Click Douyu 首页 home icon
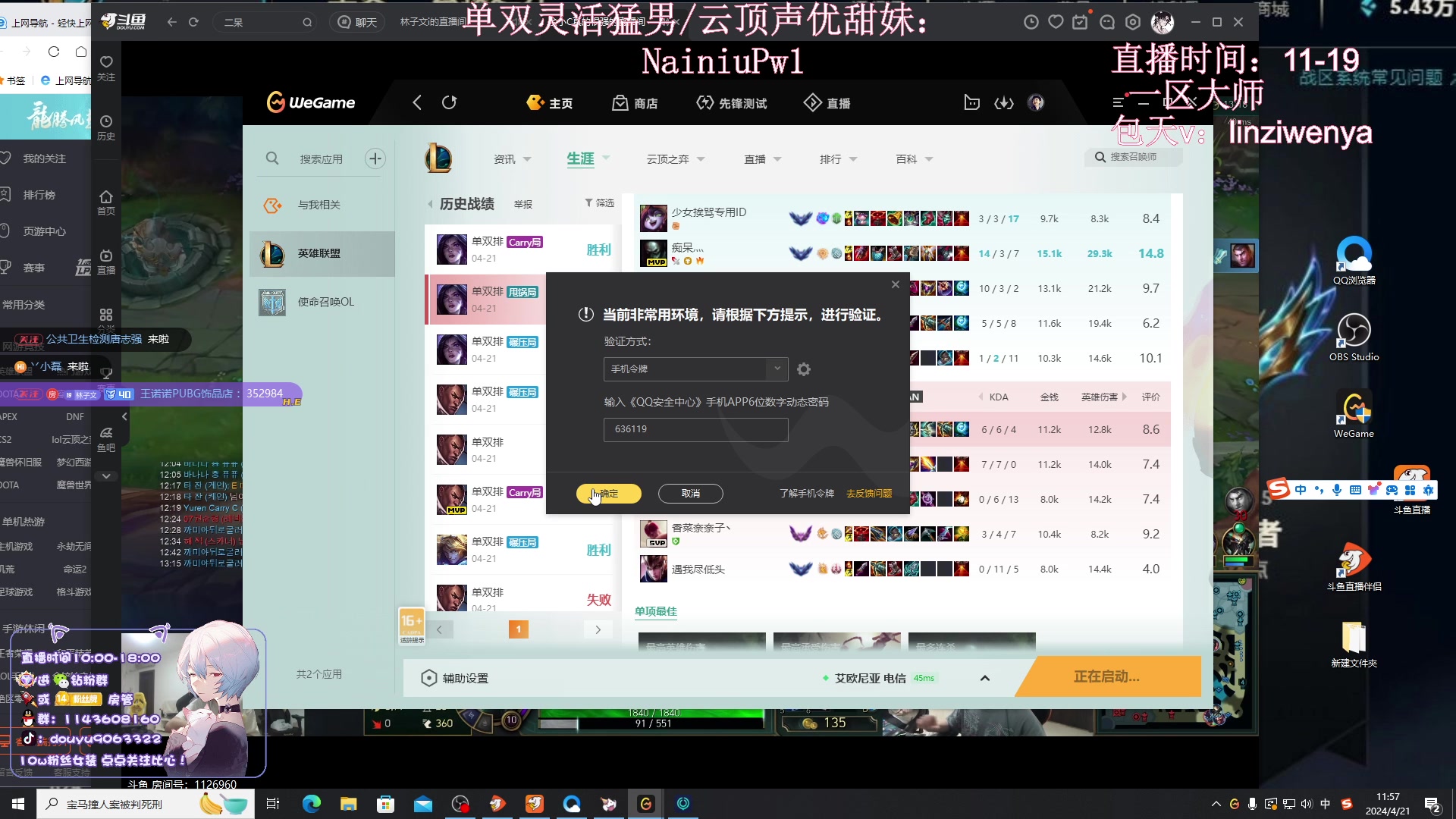The height and width of the screenshot is (819, 1456). (106, 202)
